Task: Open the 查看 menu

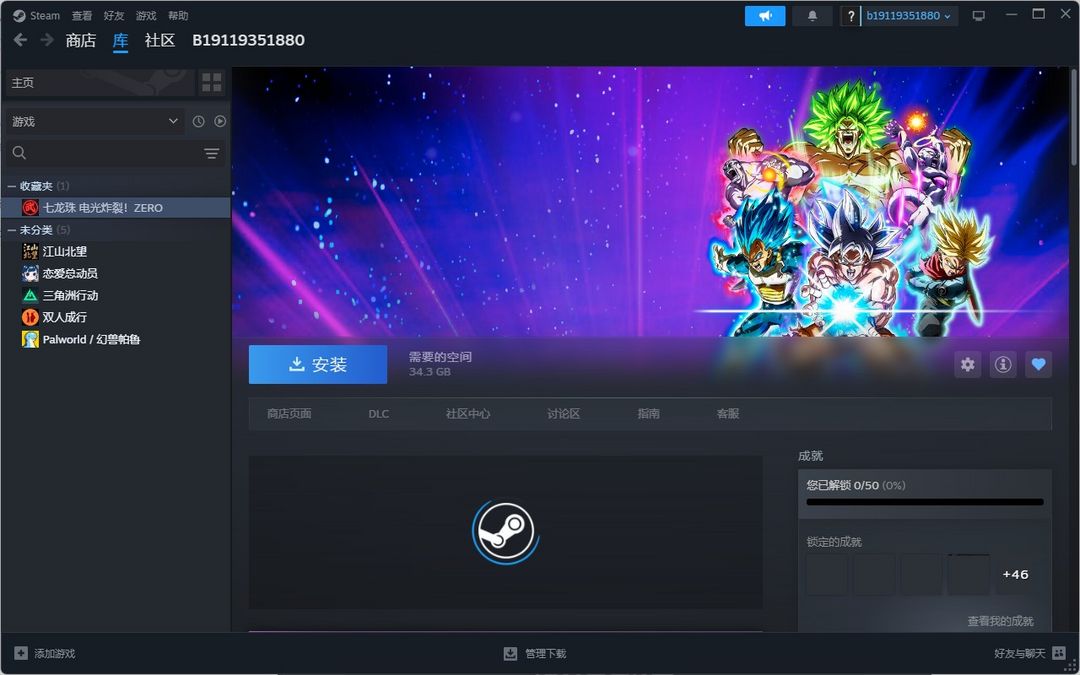Action: [x=82, y=15]
